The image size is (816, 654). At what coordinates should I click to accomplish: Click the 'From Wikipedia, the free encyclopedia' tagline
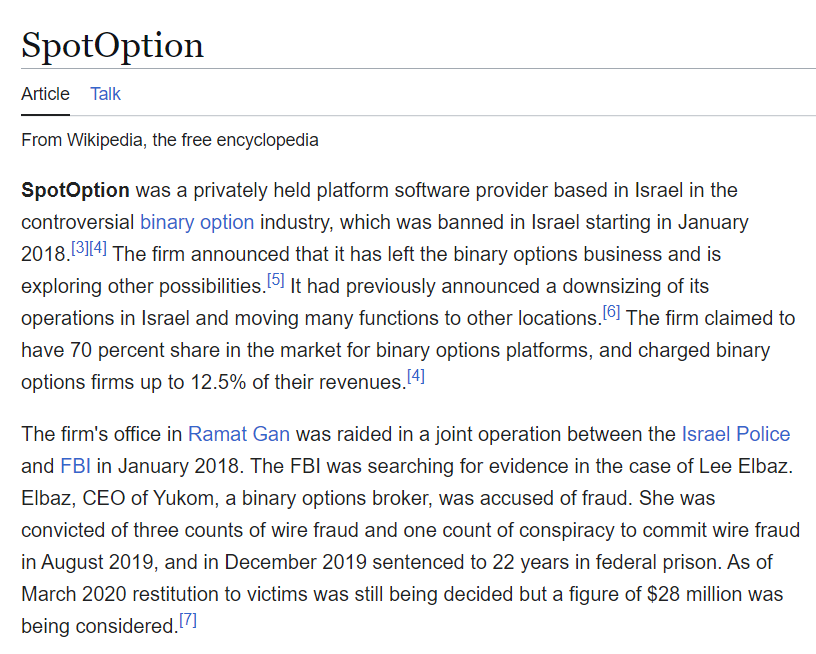[x=170, y=140]
